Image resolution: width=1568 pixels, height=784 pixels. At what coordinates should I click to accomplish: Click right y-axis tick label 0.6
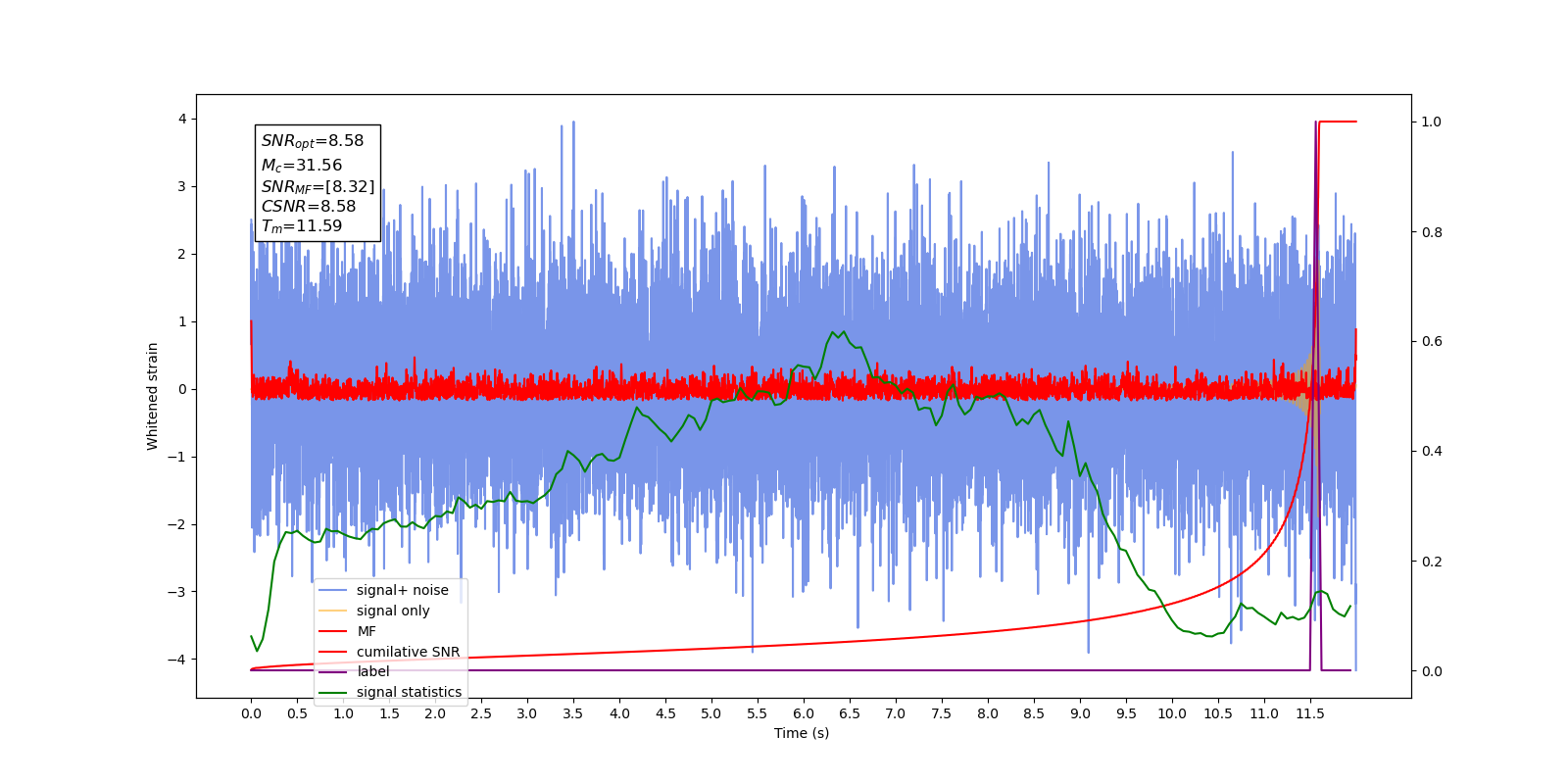point(1431,342)
